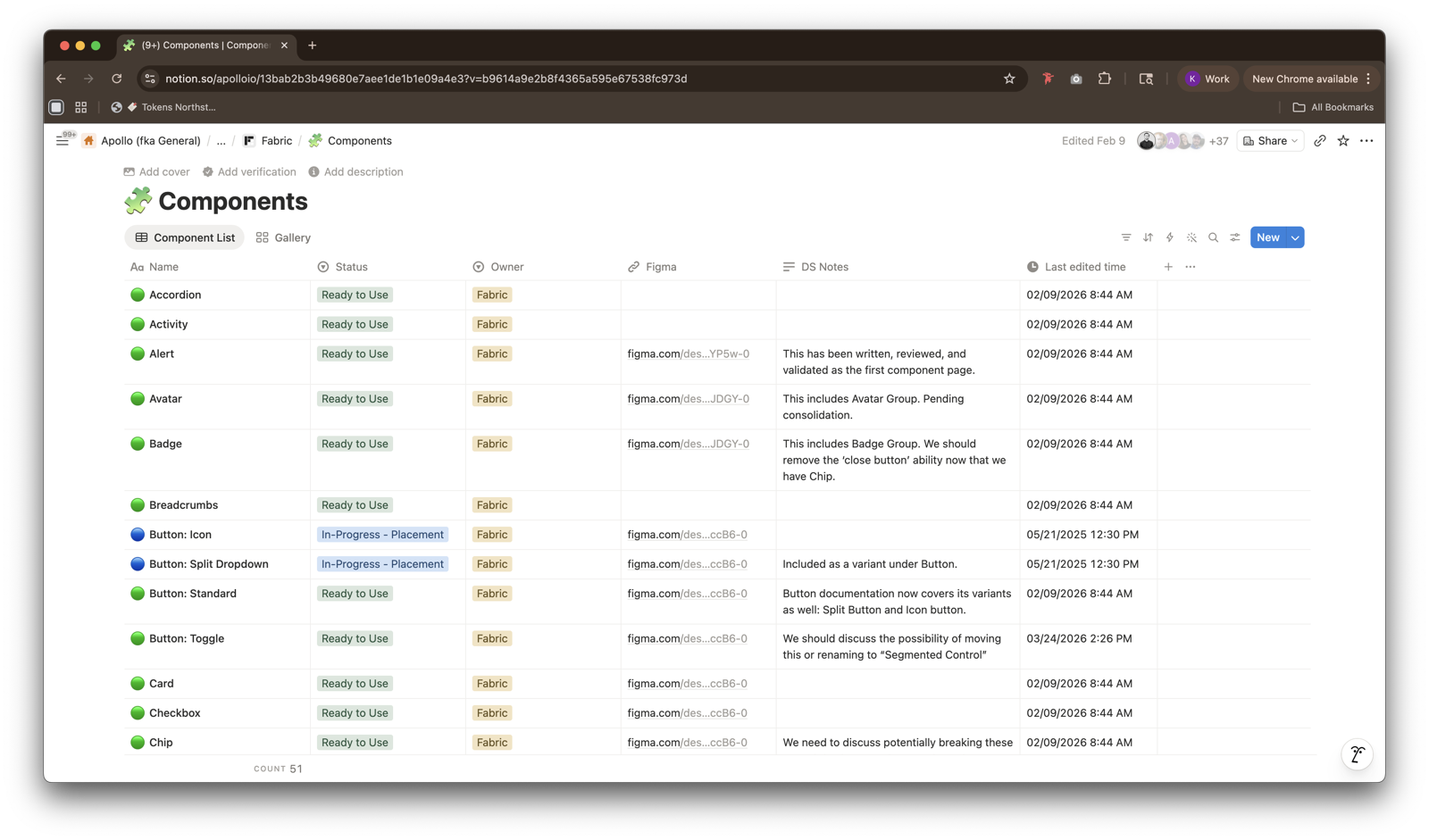The height and width of the screenshot is (840, 1429).
Task: Switch to Gallery view tab
Action: [283, 237]
